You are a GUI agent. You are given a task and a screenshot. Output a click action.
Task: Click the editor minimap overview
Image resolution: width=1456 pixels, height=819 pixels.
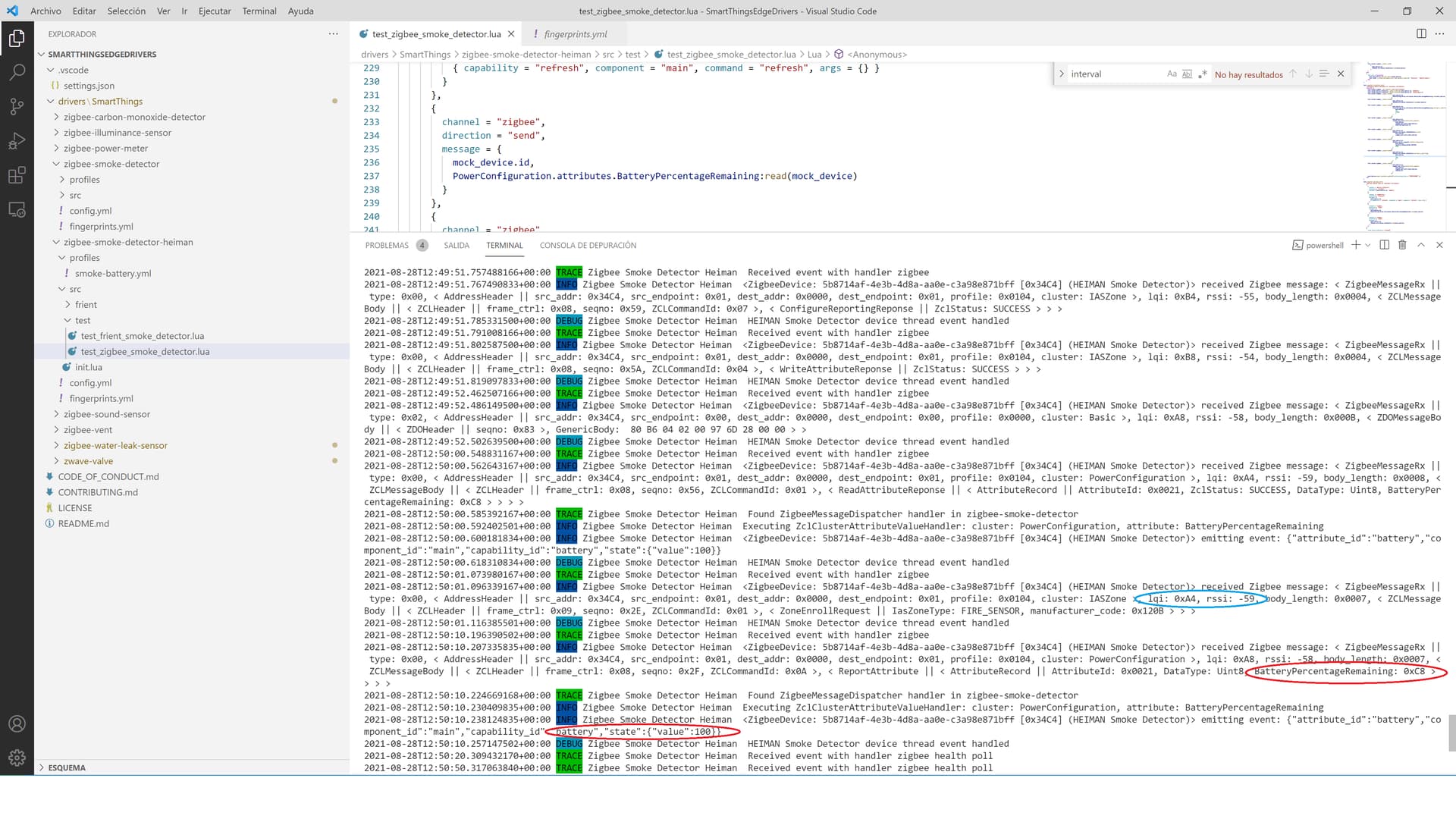click(x=1404, y=146)
